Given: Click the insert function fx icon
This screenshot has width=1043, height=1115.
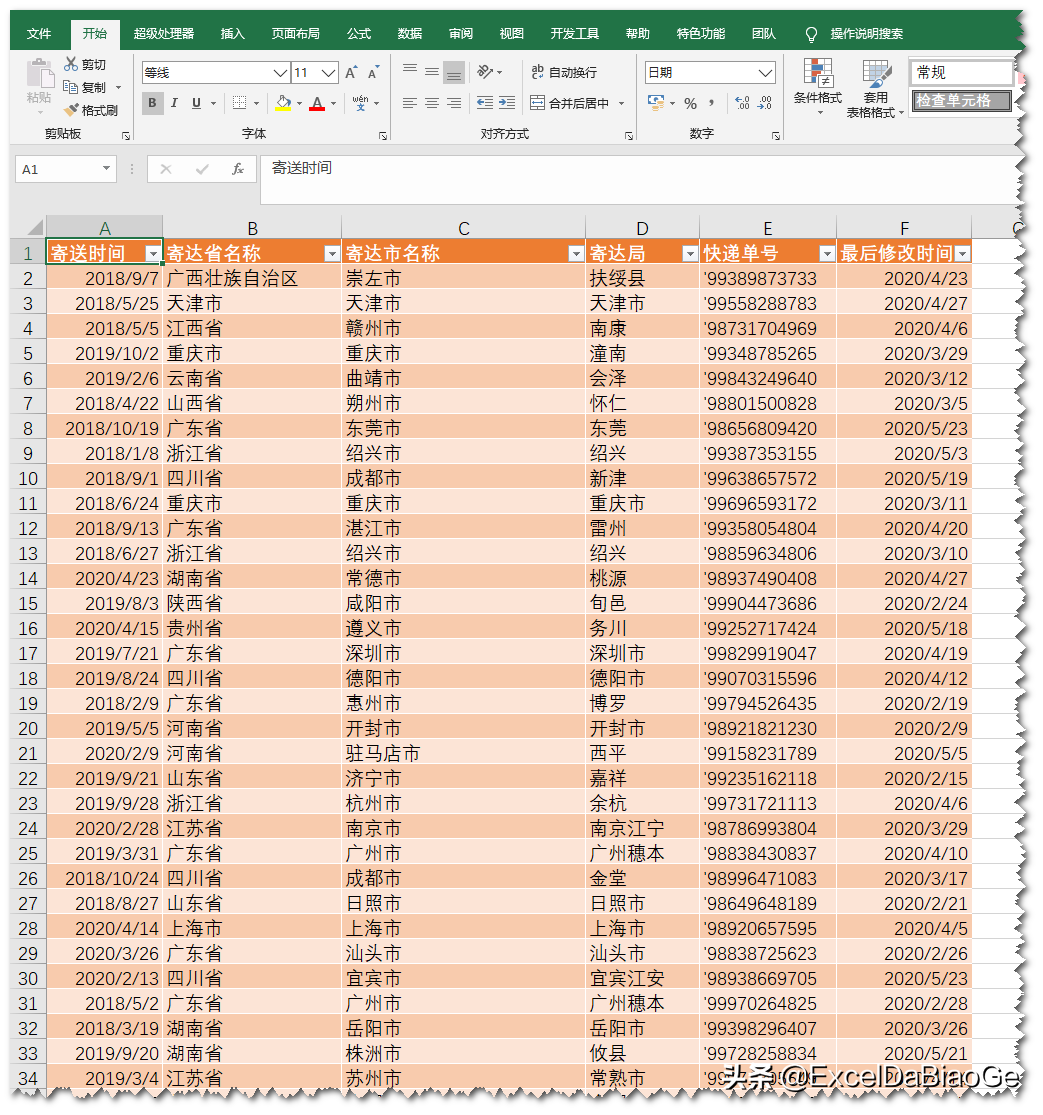Looking at the screenshot, I should pyautogui.click(x=237, y=169).
